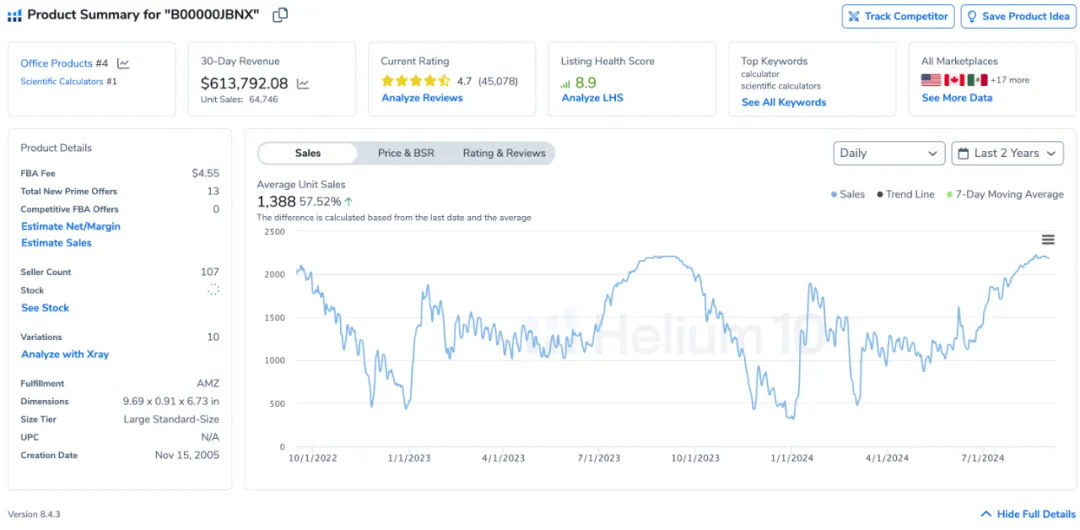Open the Office Products rank chart icon
1080x530 pixels.
[x=123, y=63]
